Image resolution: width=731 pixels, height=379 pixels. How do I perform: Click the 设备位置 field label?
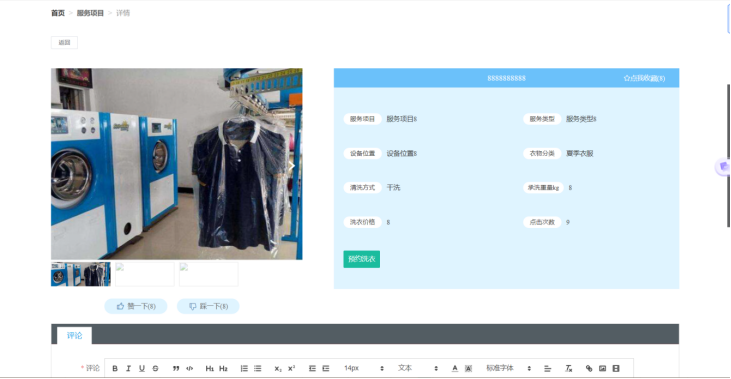point(362,153)
